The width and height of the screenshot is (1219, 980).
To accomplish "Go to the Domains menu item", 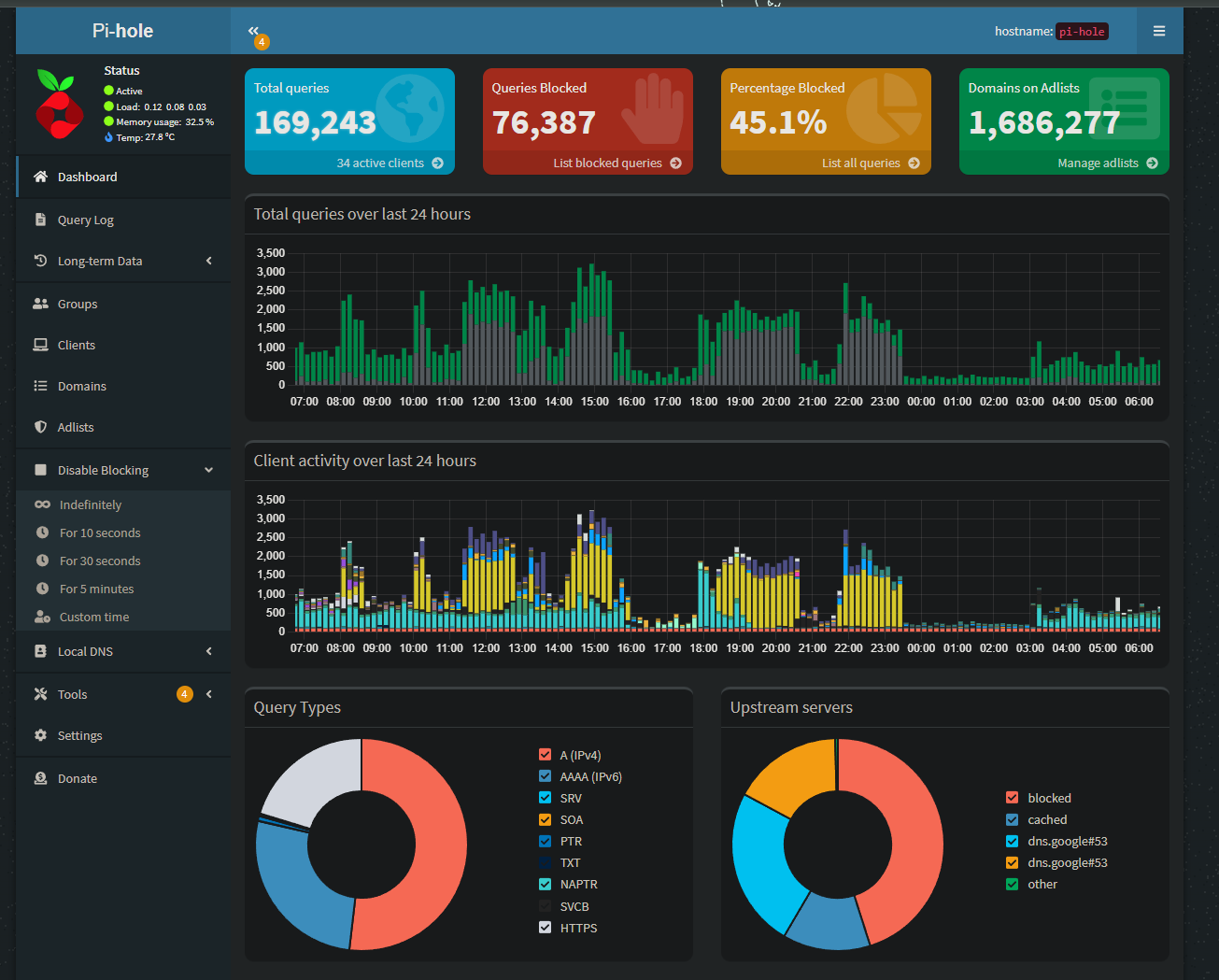I will (x=81, y=386).
